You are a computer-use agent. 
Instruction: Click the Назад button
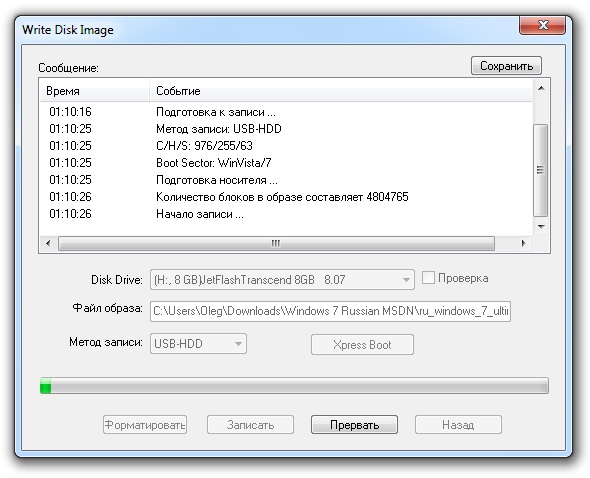(x=458, y=425)
